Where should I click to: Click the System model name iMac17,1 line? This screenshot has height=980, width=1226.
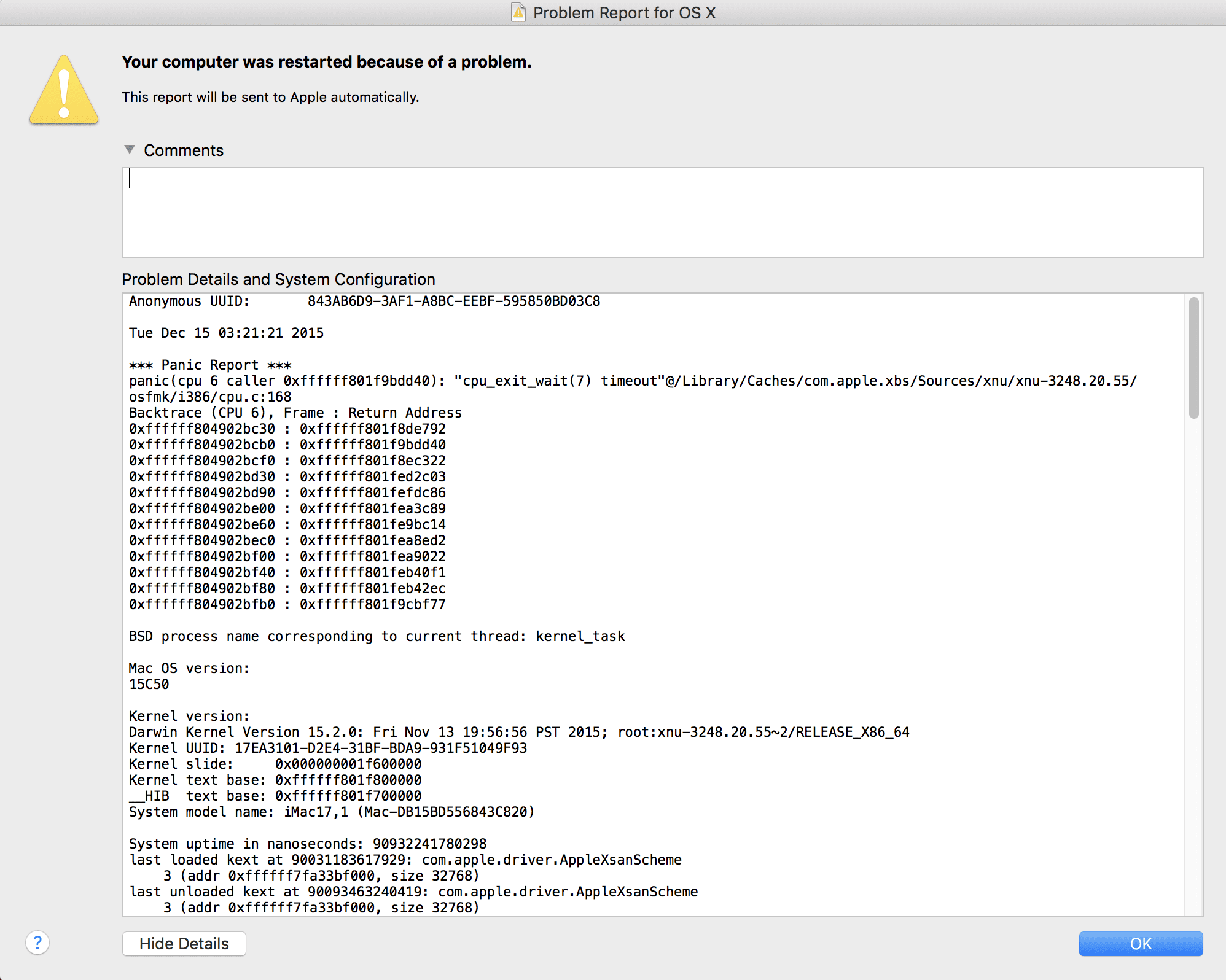(332, 812)
